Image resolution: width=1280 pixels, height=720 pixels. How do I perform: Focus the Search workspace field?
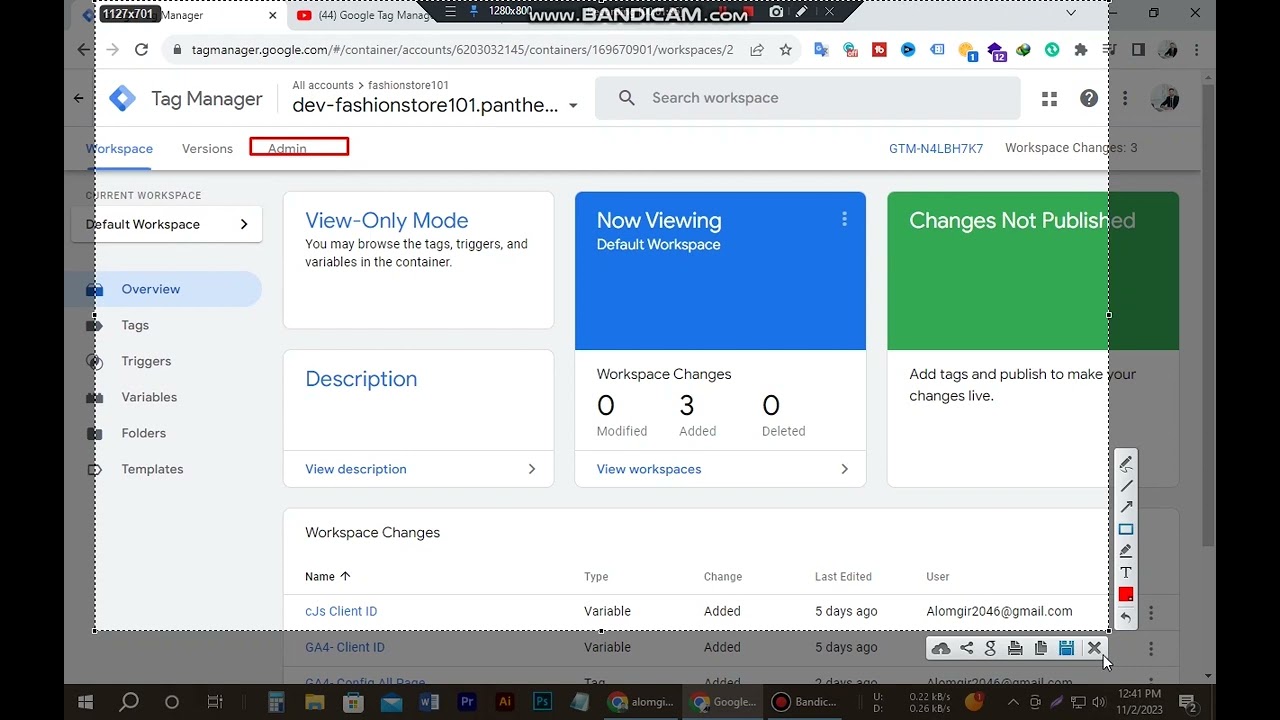808,98
